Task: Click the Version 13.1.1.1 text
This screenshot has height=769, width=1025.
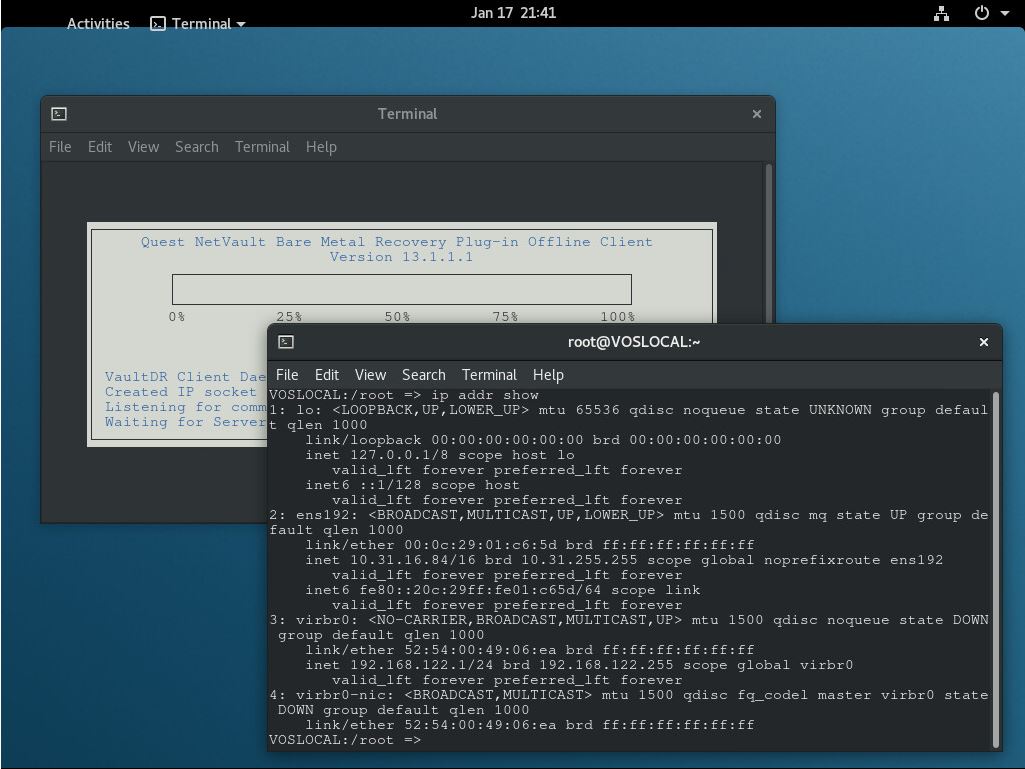Action: (401, 257)
